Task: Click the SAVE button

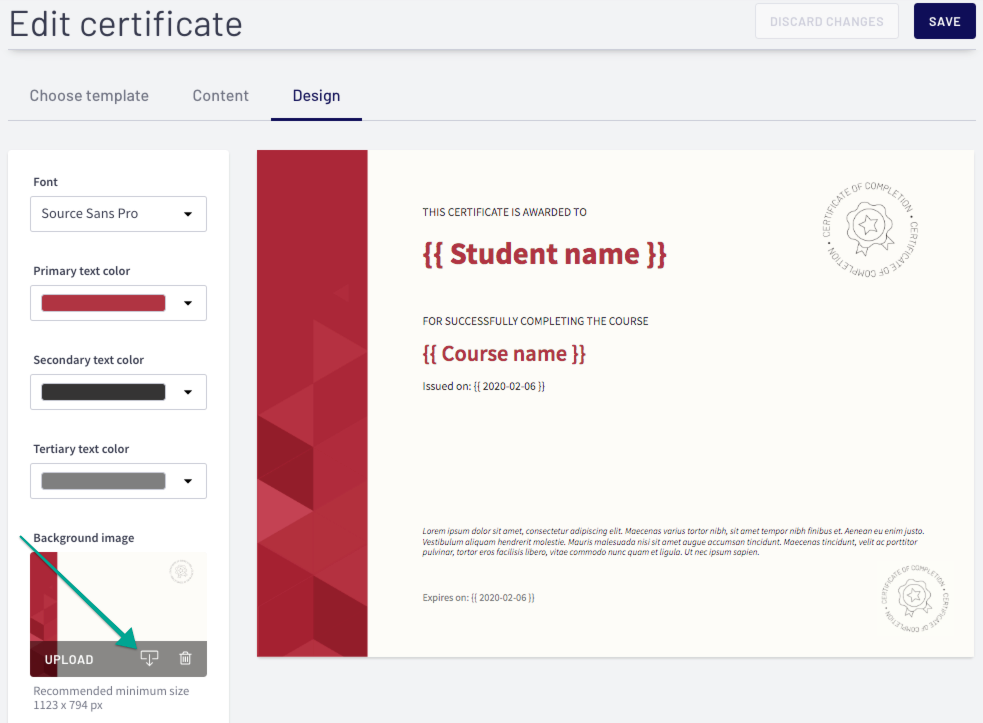Action: [x=944, y=21]
